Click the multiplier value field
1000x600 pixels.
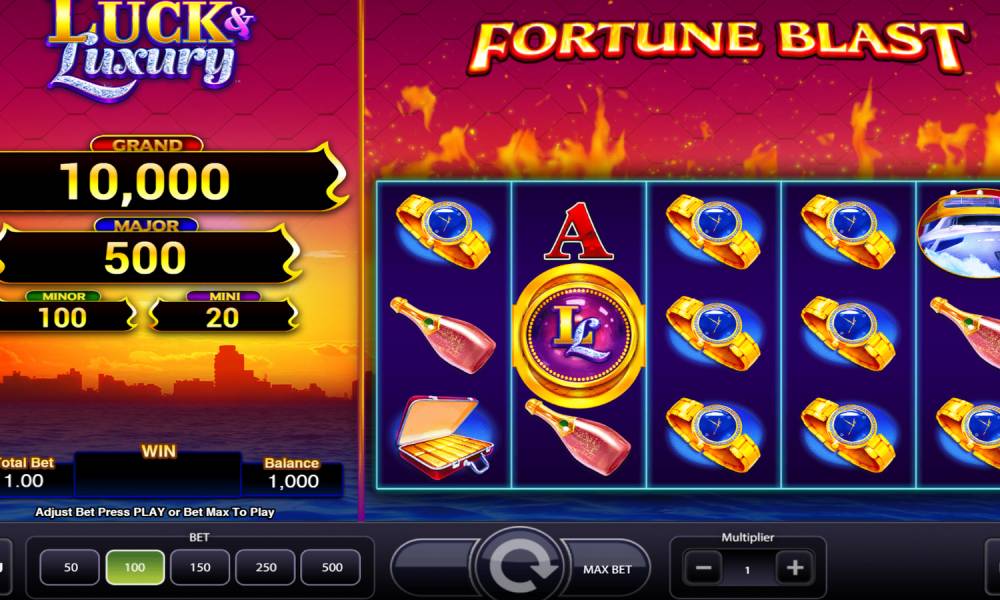click(x=747, y=569)
